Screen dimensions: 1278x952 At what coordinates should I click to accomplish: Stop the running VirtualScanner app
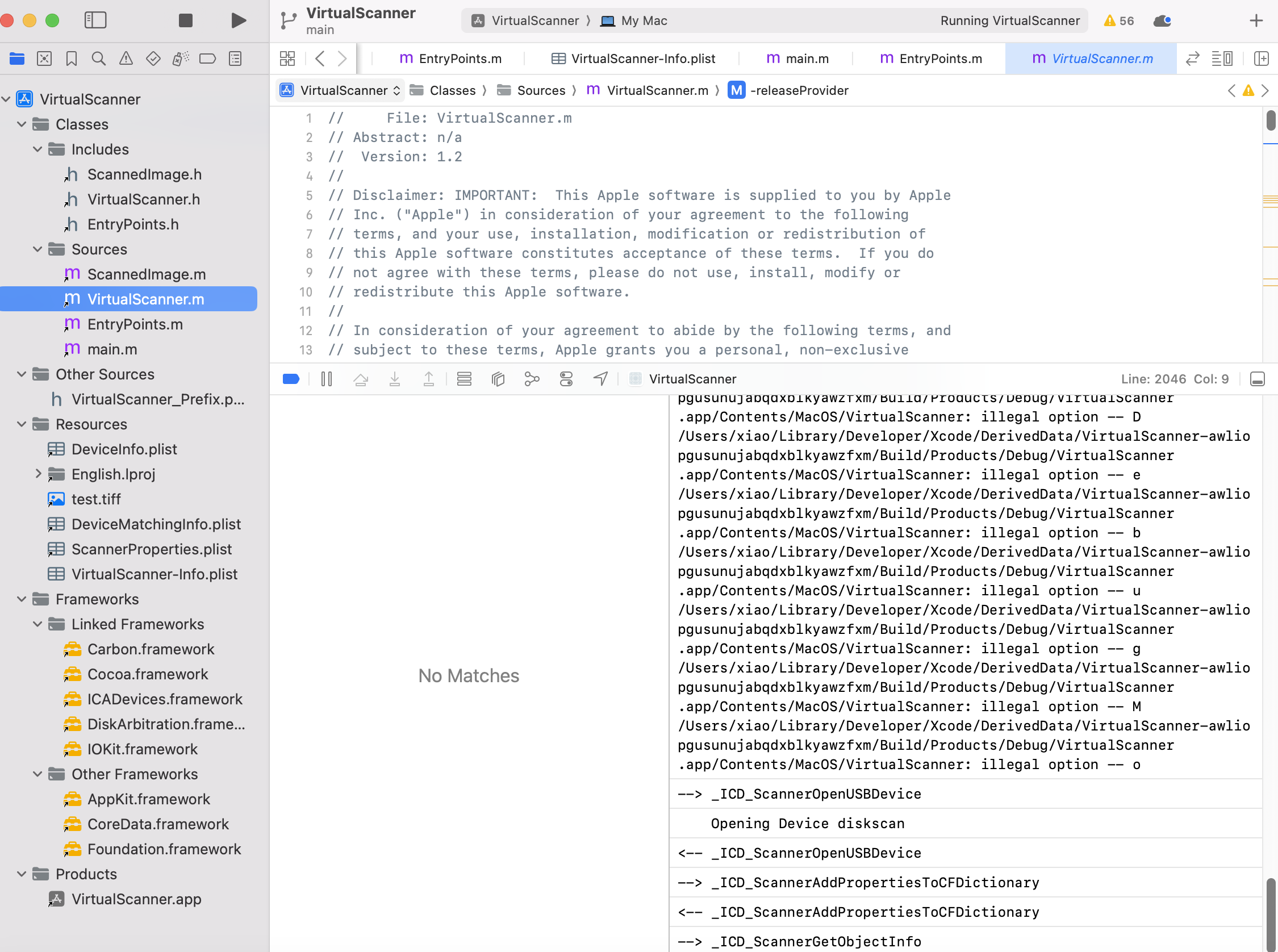pos(185,21)
